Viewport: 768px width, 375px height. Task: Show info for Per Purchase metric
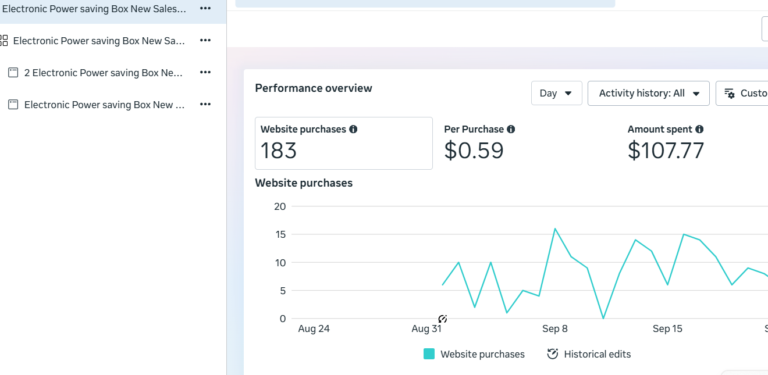click(511, 129)
